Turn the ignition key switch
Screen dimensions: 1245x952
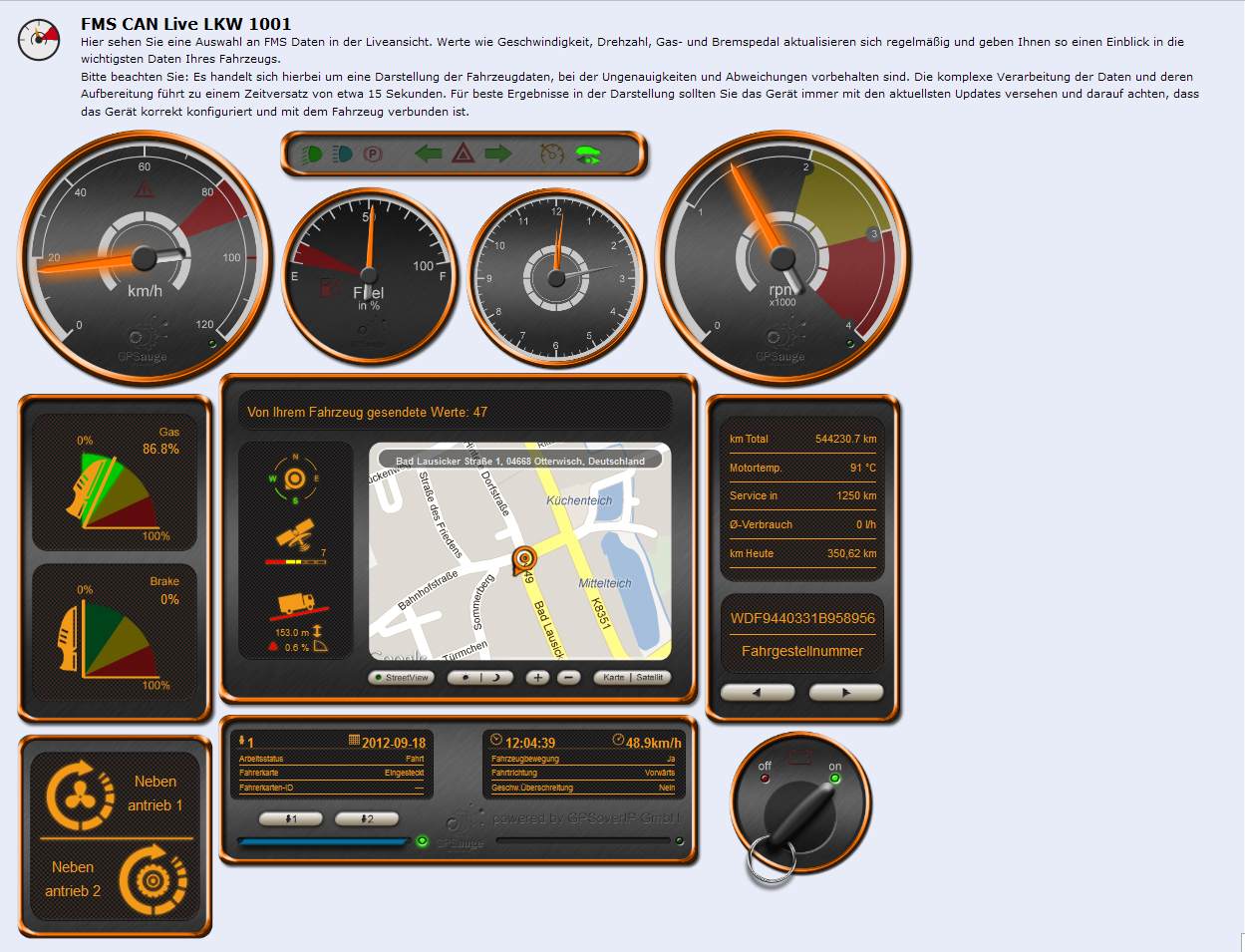point(800,812)
